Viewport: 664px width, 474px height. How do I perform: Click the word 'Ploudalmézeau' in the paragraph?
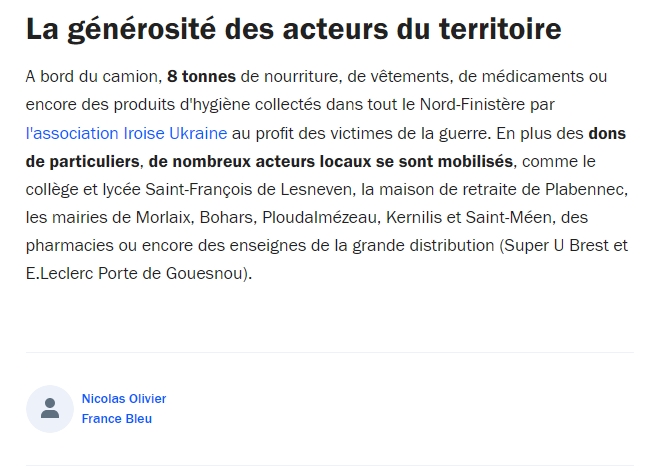(x=319, y=217)
